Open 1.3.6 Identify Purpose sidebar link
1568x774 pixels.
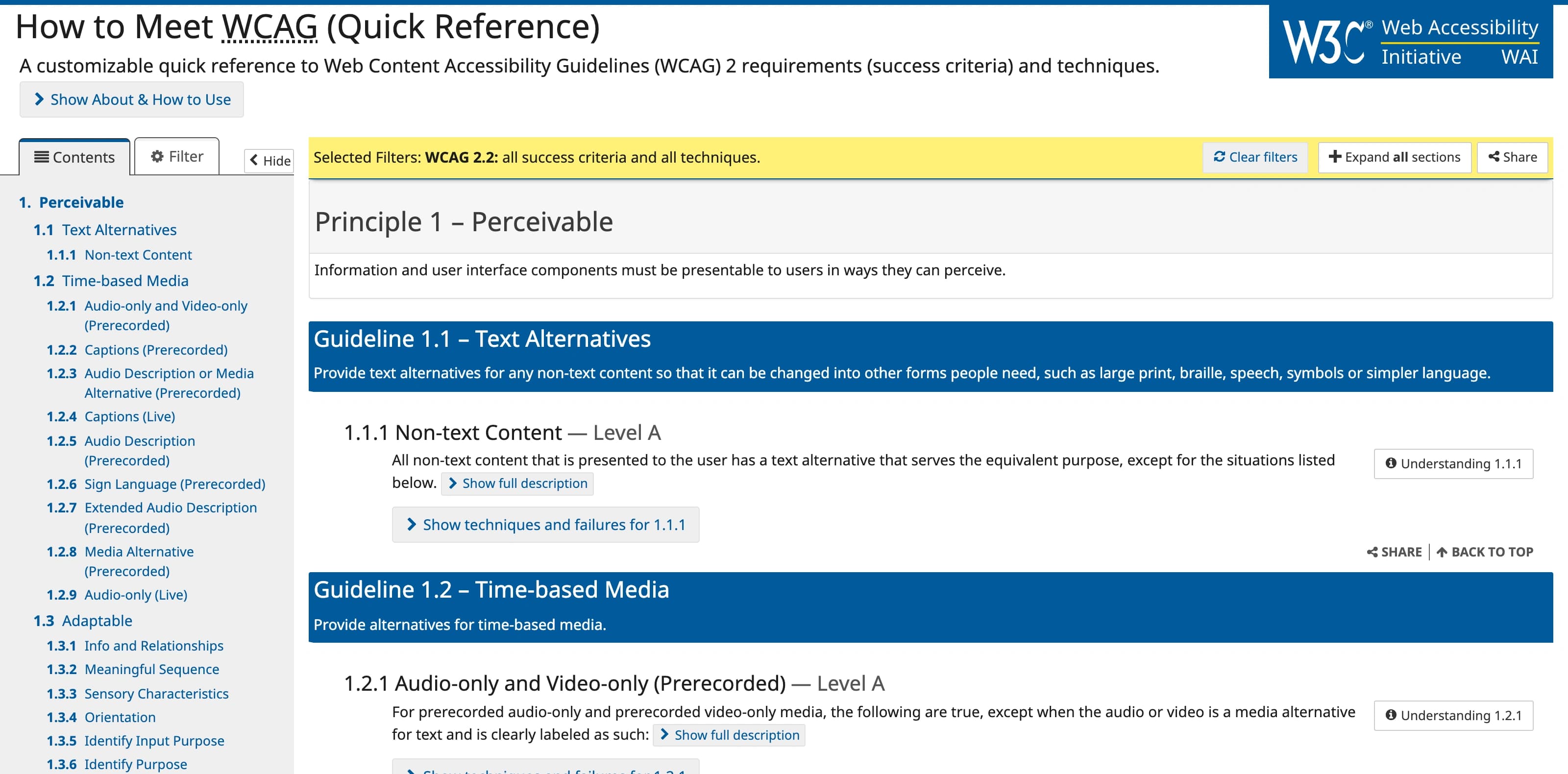click(x=117, y=764)
